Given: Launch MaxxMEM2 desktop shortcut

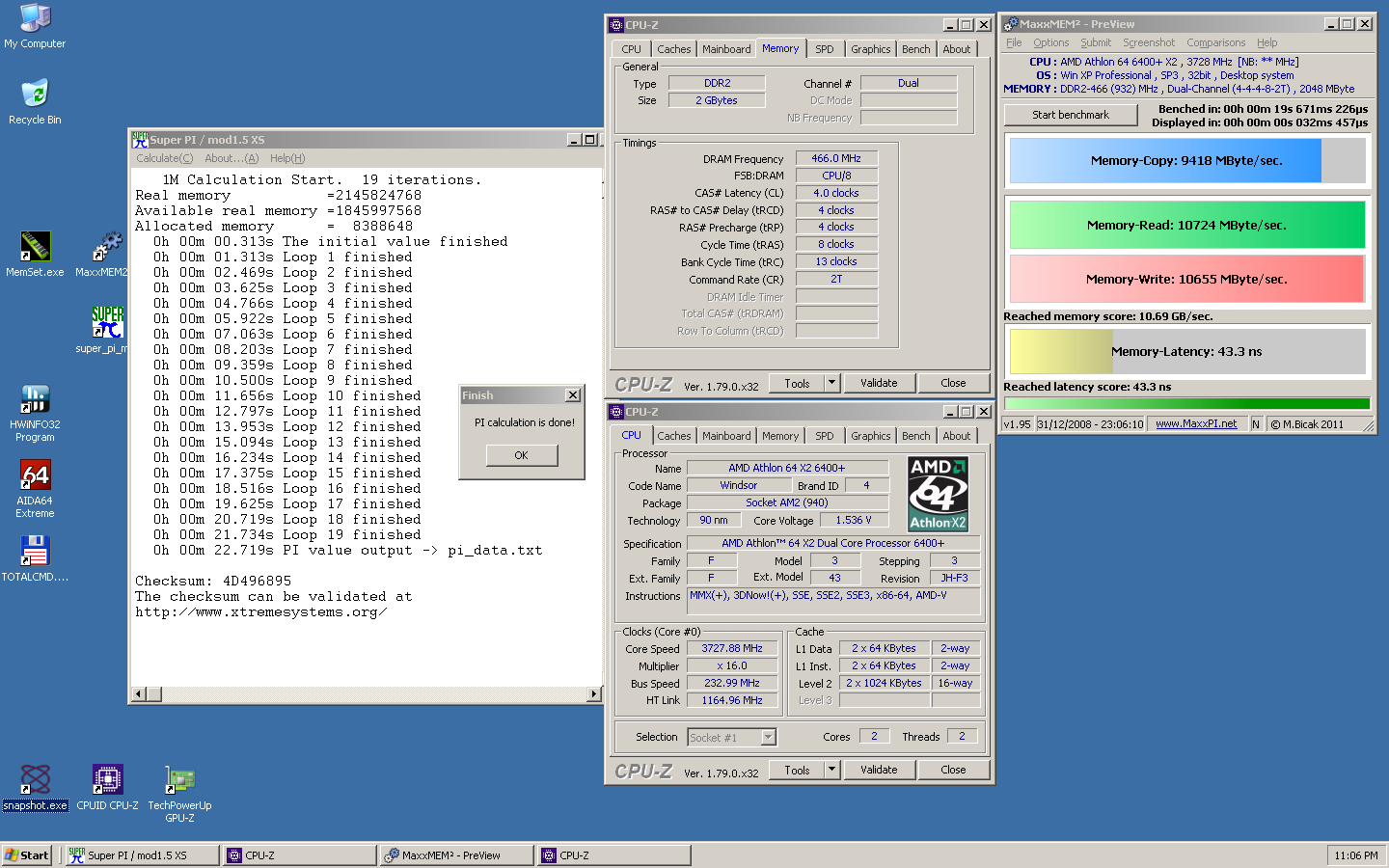Looking at the screenshot, I should pyautogui.click(x=104, y=255).
